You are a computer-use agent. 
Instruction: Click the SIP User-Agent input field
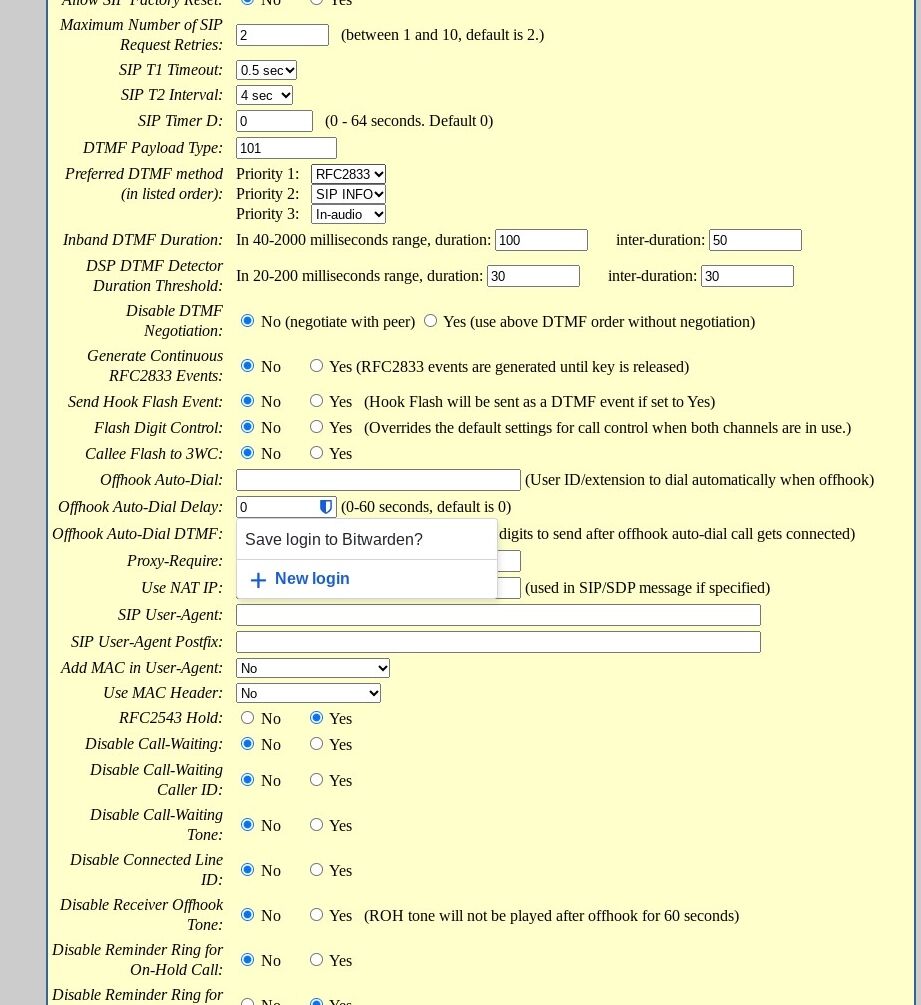click(498, 615)
